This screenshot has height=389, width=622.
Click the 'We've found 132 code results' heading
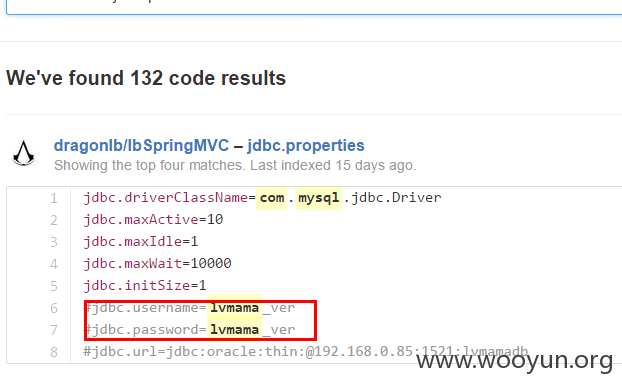pos(146,78)
